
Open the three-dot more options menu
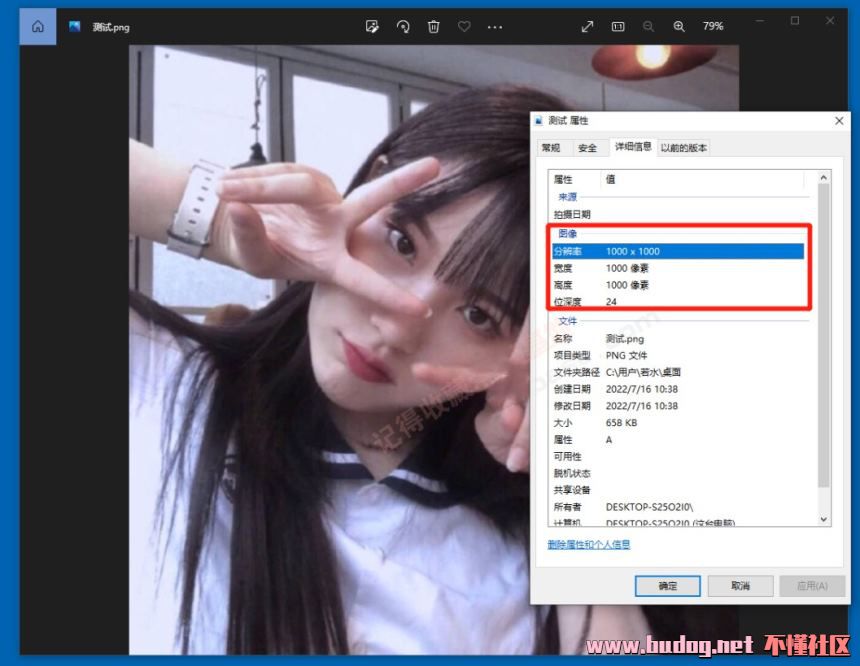click(x=494, y=27)
